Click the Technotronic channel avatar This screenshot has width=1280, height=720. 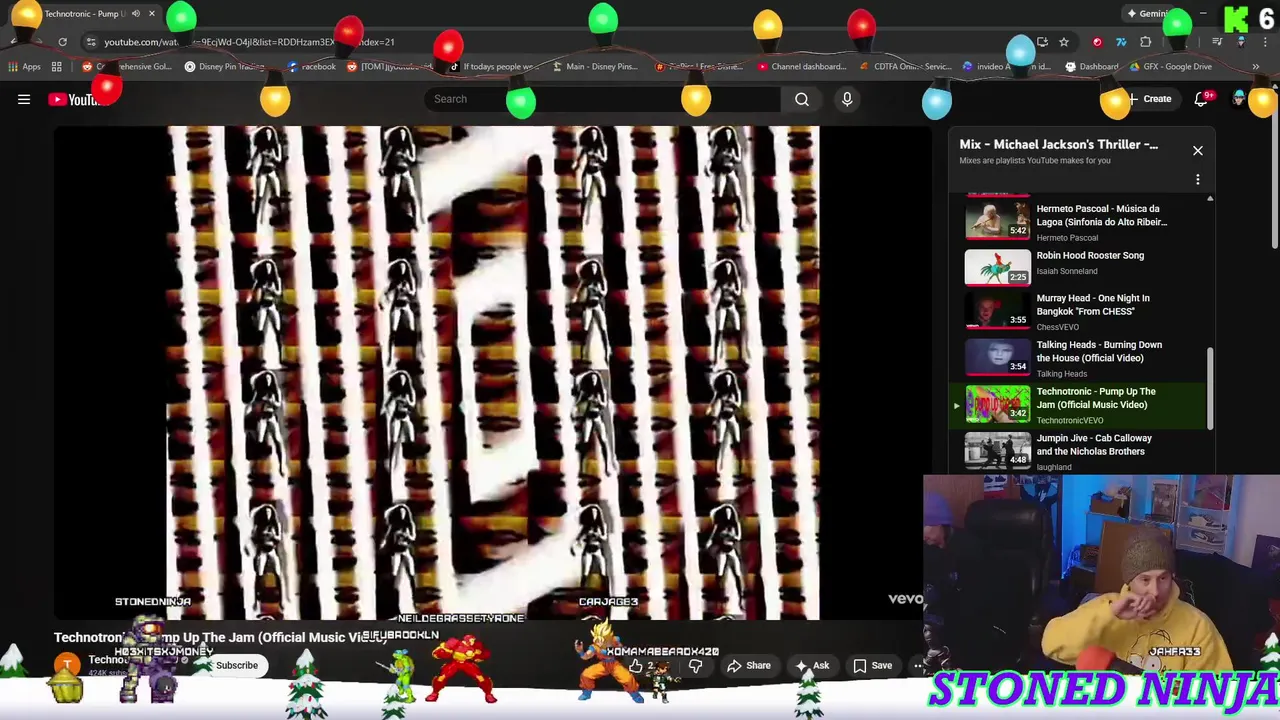coord(67,665)
